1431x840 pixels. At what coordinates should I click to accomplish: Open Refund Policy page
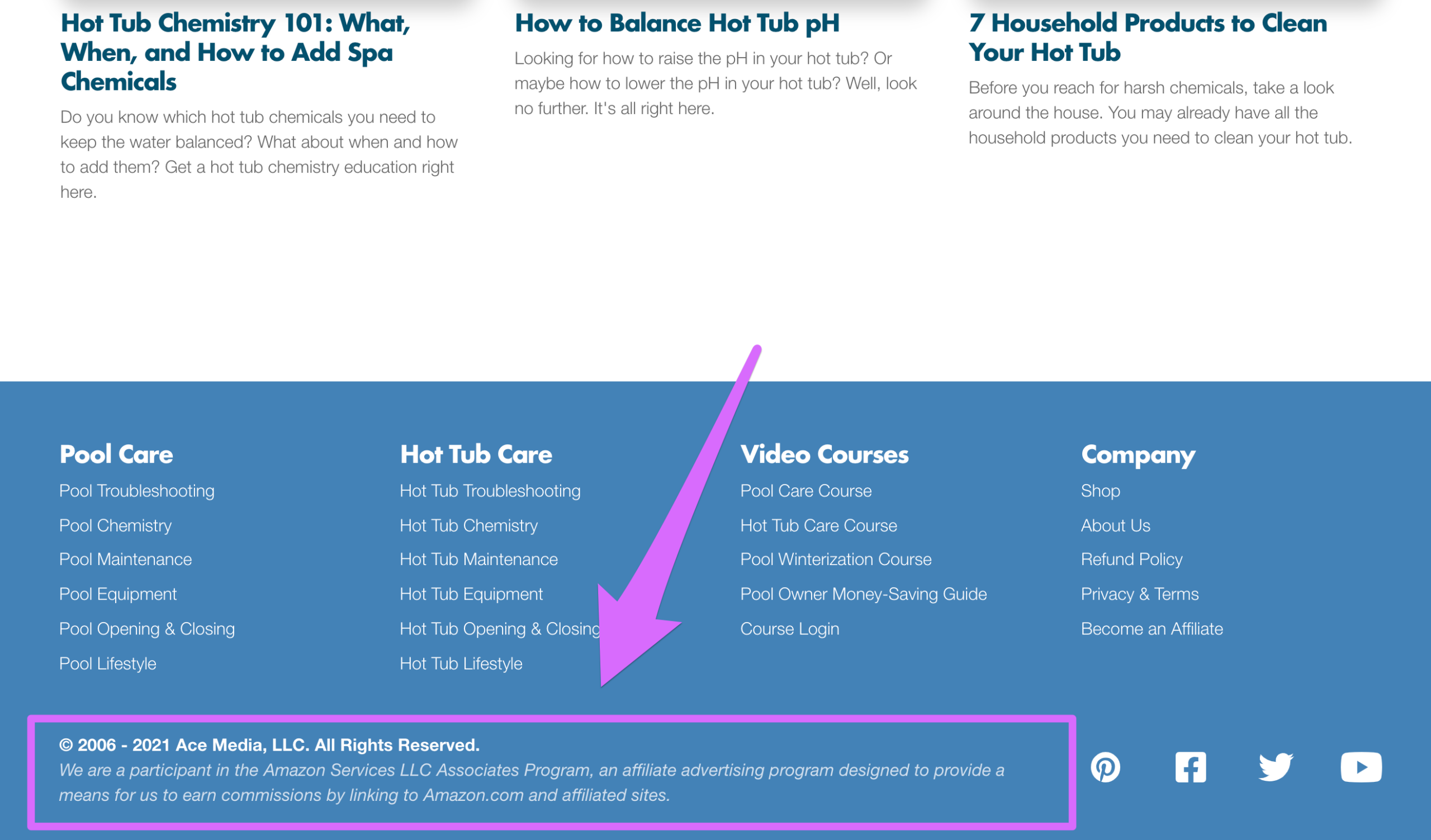(x=1130, y=559)
